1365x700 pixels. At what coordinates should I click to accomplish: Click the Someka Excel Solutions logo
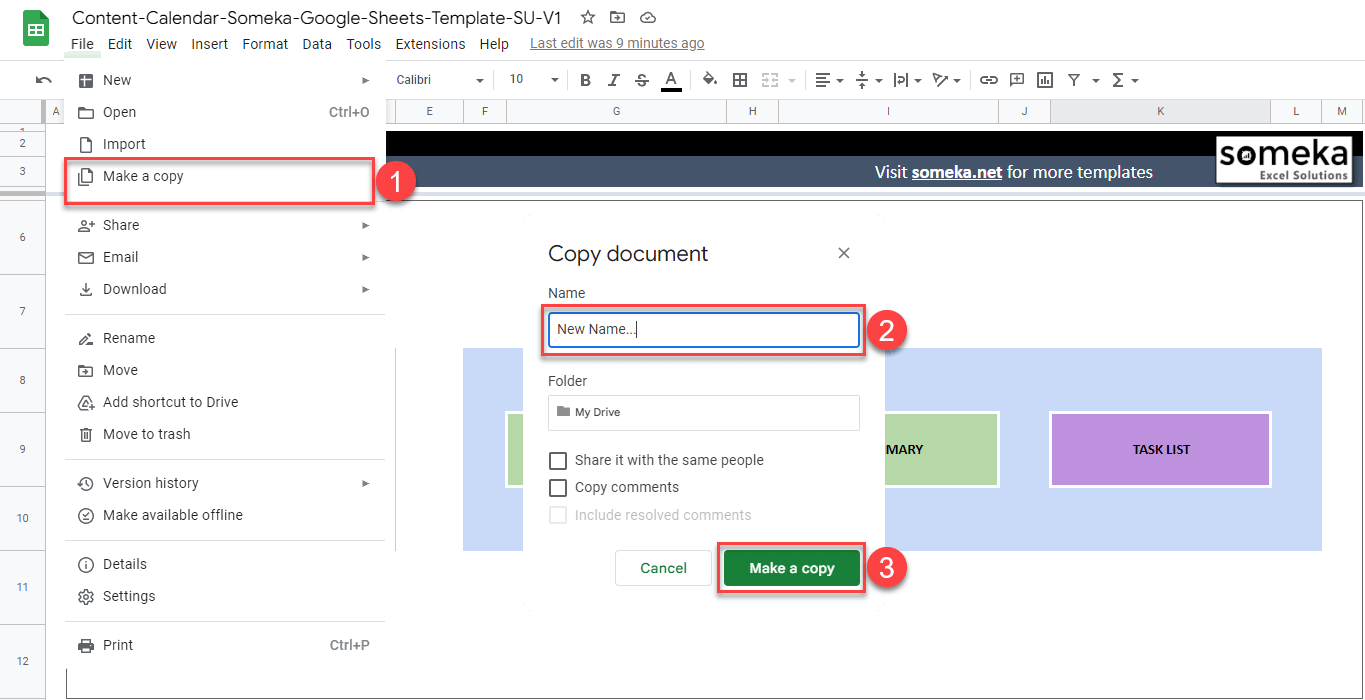[1284, 160]
